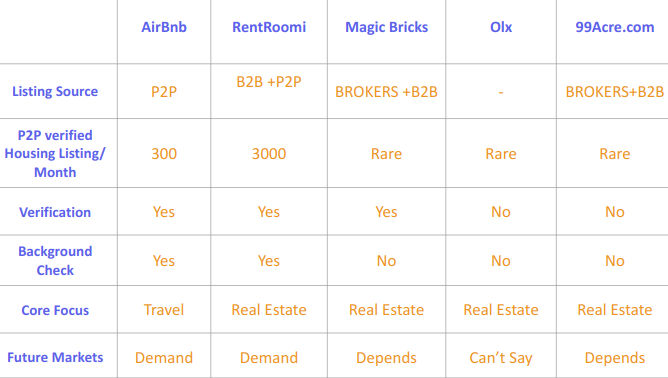Select the Can't Say cell under Olx

501,358
